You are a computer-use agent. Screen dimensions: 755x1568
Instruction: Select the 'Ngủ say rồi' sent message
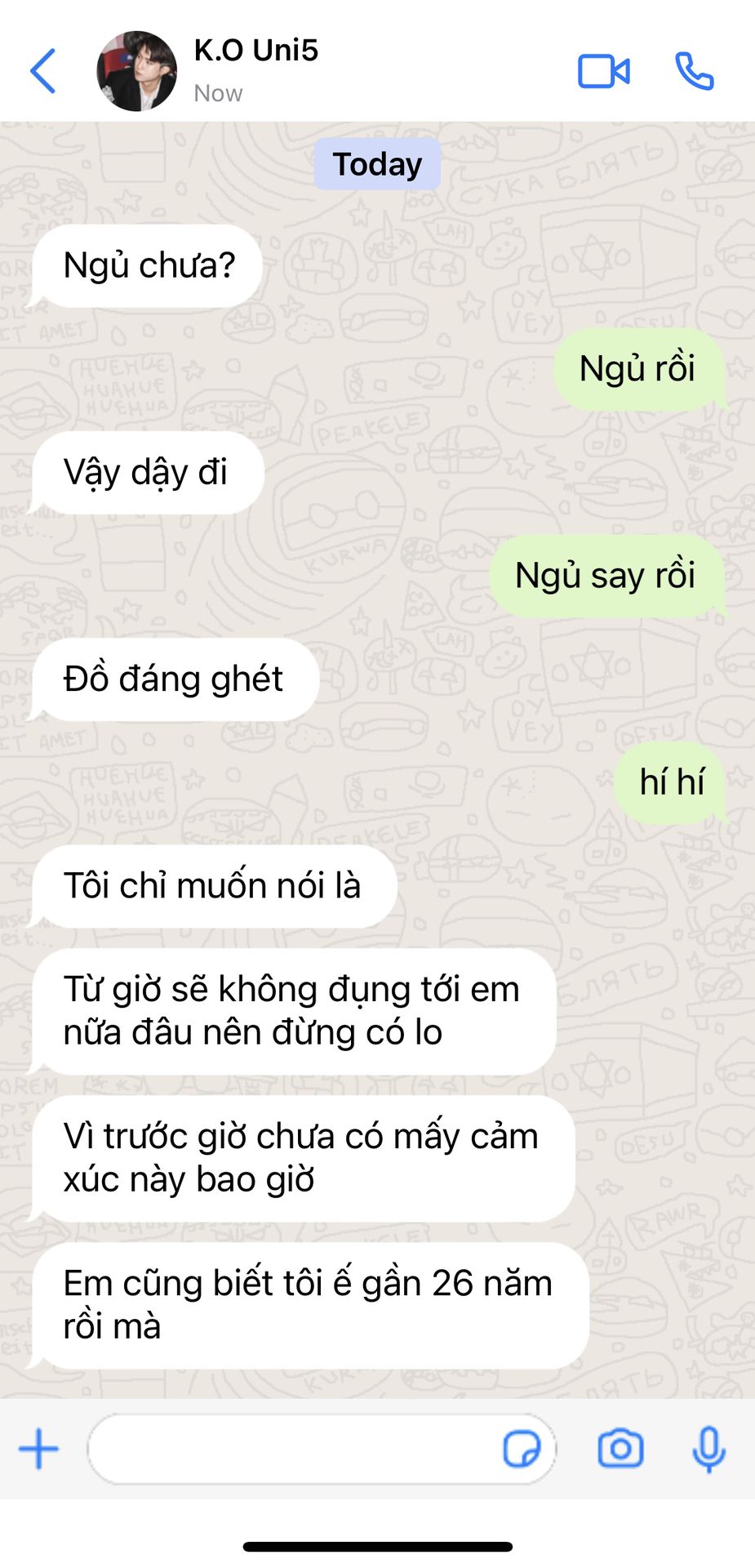tap(608, 576)
